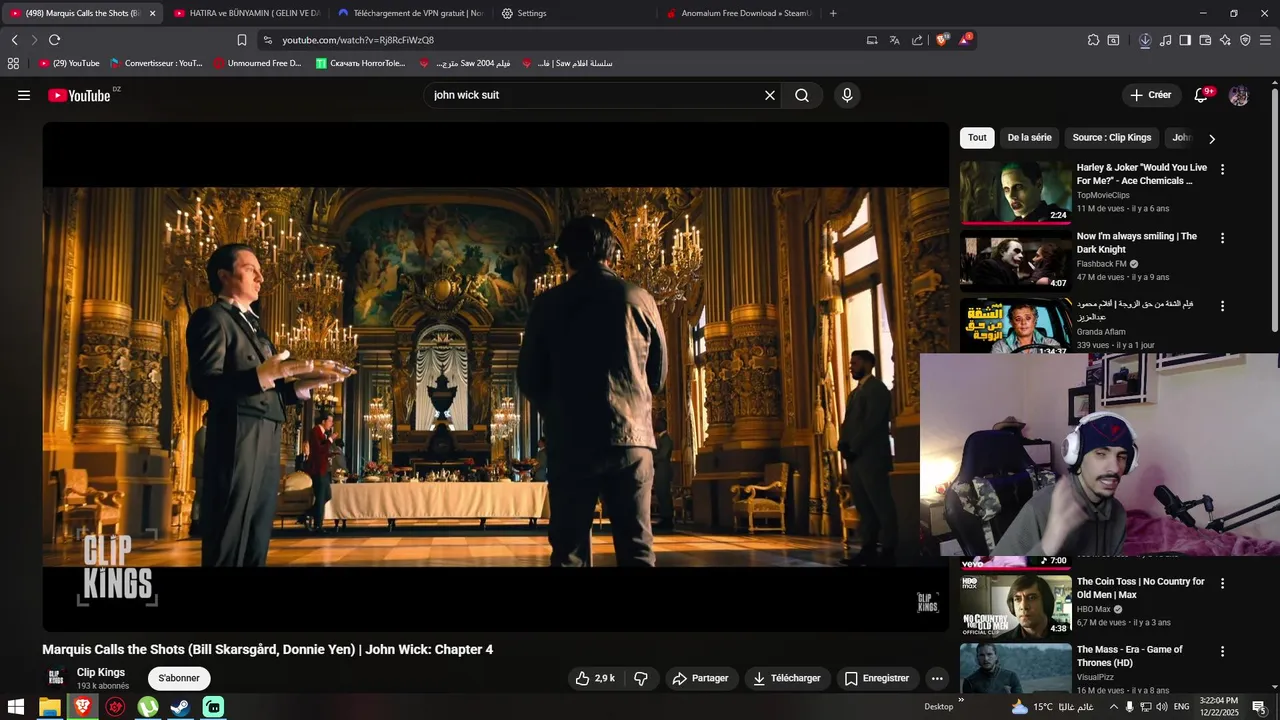The height and width of the screenshot is (720, 1280).
Task: Like the video with the thumbs up
Action: tap(595, 678)
